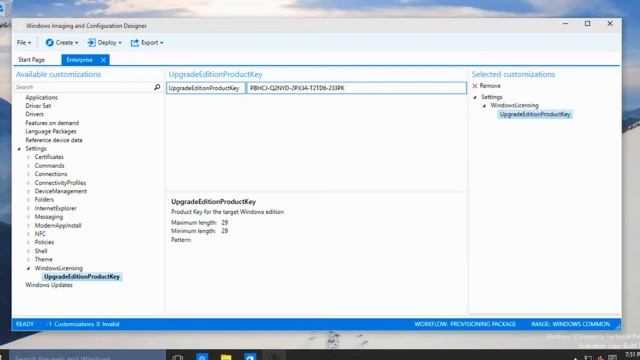Select Applications in the customizations tree
This screenshot has width=640, height=360.
pyautogui.click(x=41, y=98)
